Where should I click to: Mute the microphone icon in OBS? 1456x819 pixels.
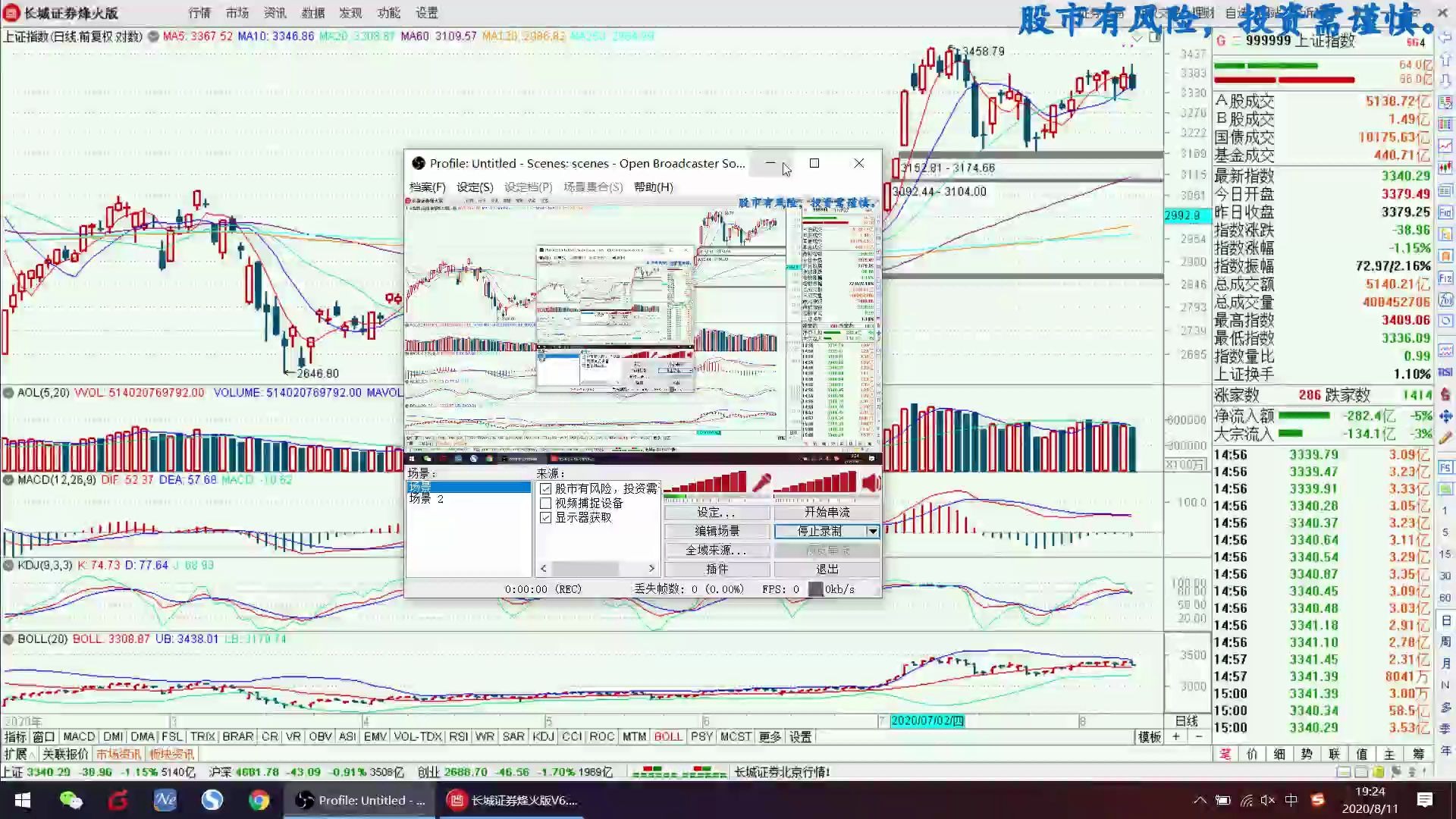coord(761,482)
